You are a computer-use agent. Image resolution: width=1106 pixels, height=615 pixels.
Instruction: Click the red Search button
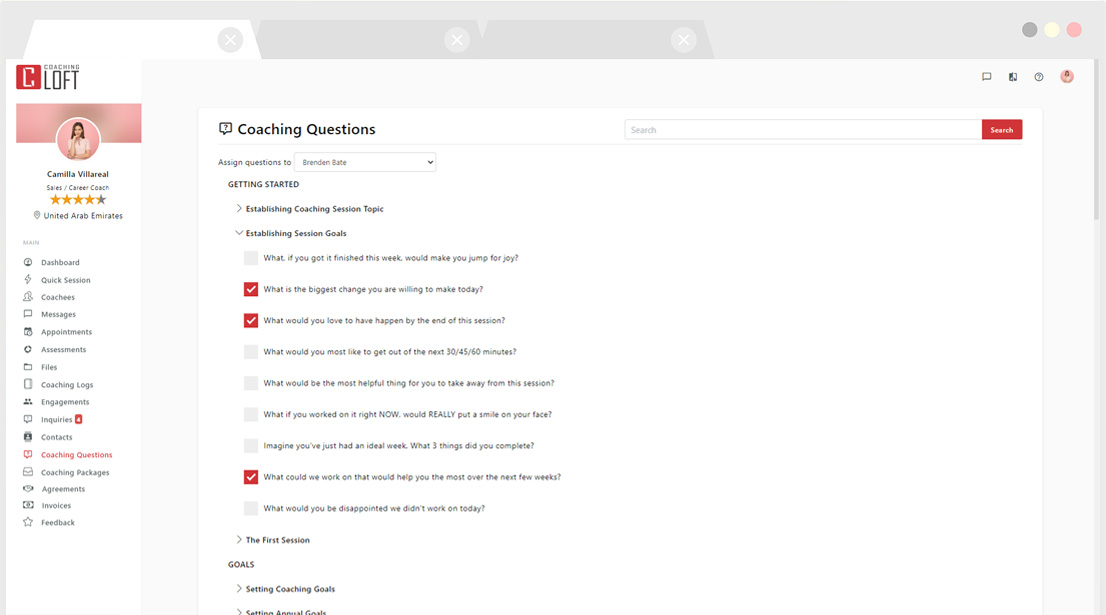(x=1002, y=130)
